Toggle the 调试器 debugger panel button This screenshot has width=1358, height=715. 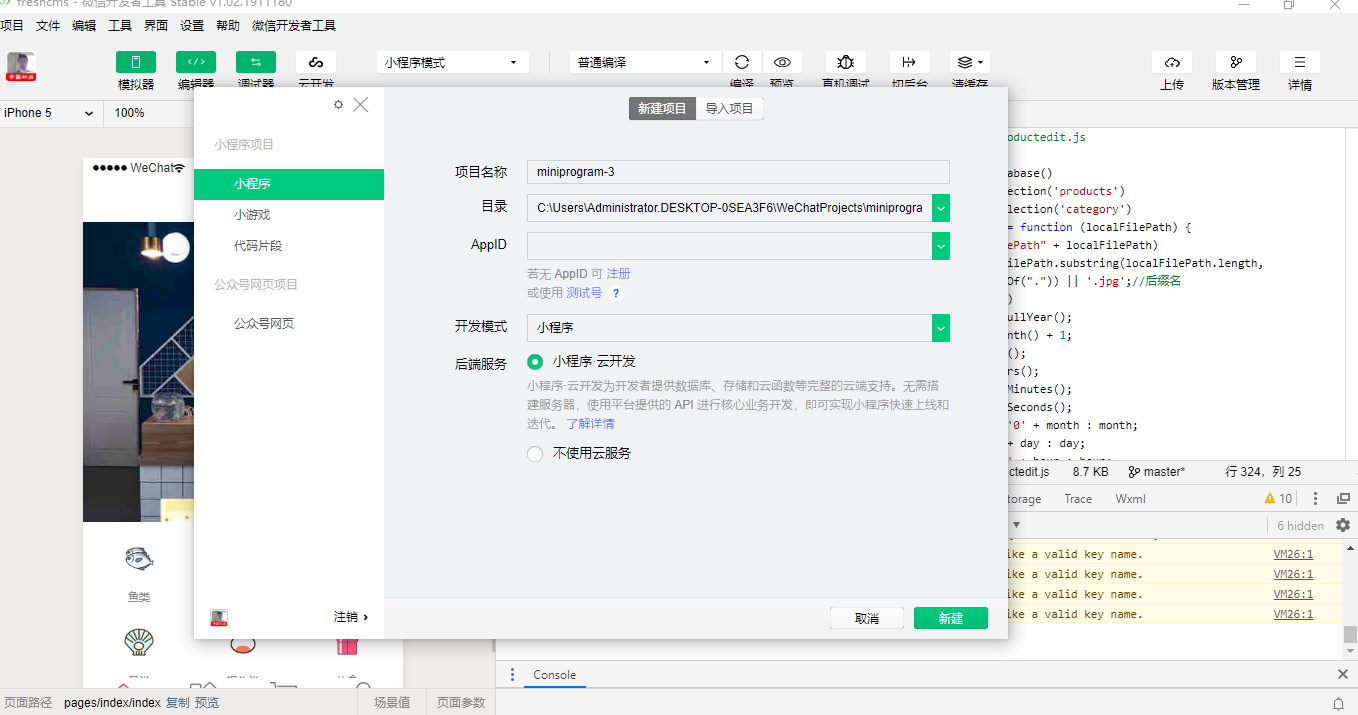point(256,62)
